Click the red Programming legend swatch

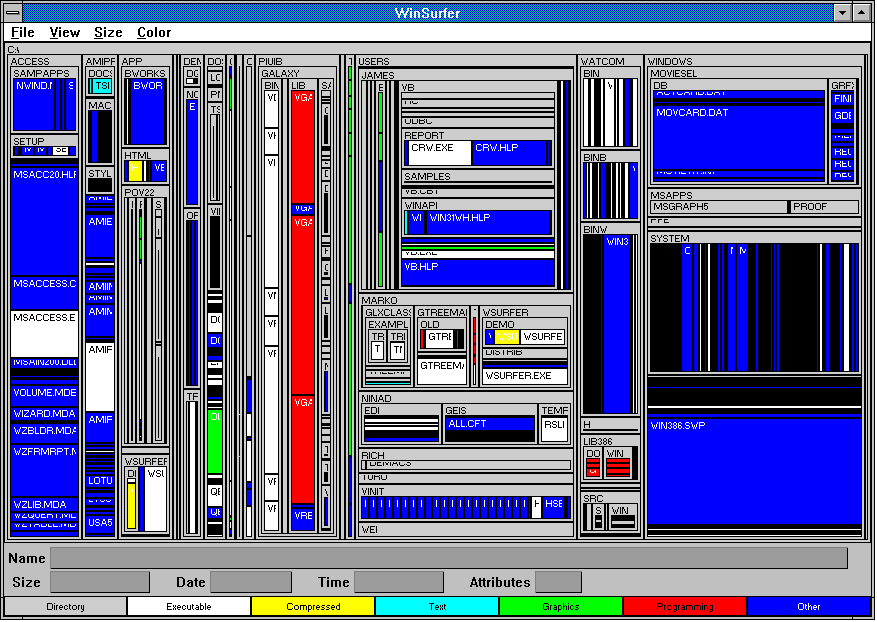tap(685, 606)
